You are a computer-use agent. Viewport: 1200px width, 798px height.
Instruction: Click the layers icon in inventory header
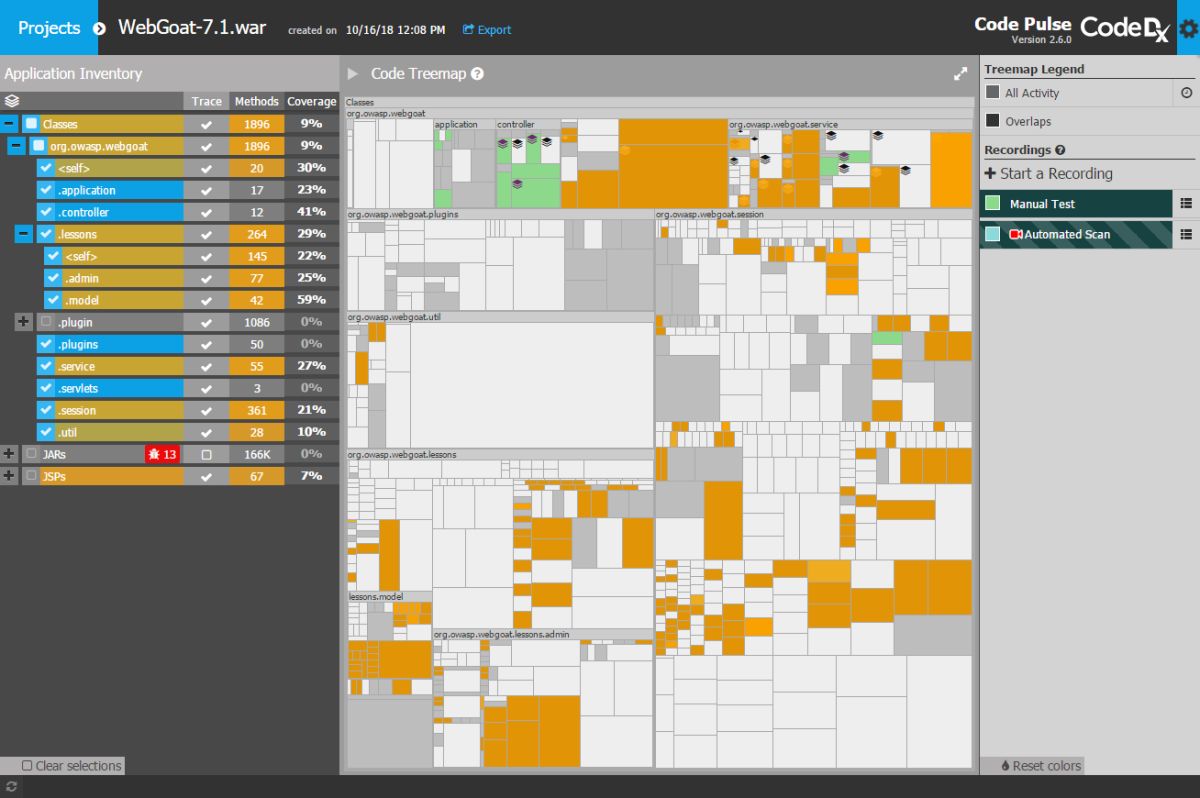pyautogui.click(x=12, y=101)
